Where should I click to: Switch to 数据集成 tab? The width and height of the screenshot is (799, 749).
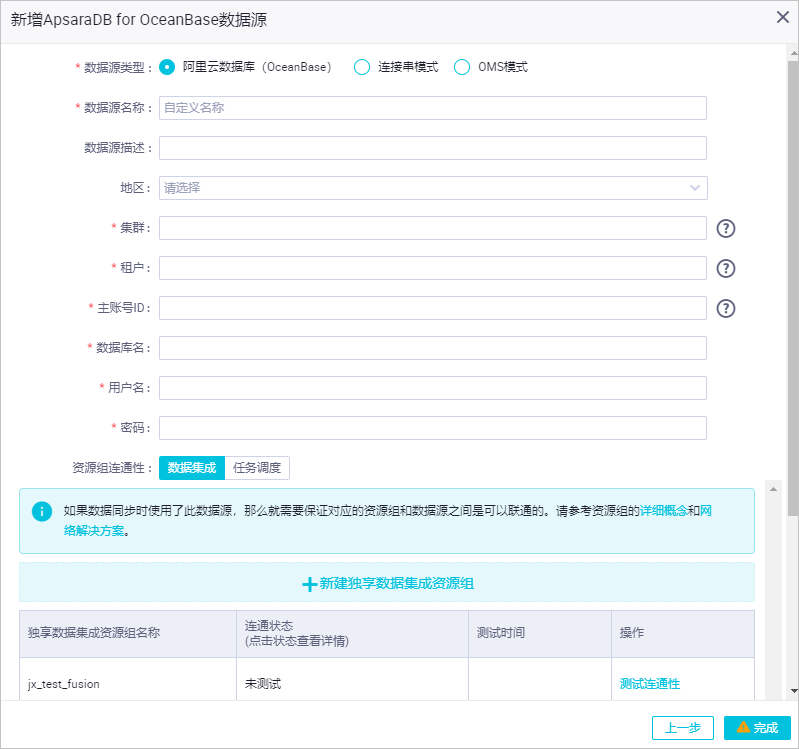pos(192,468)
